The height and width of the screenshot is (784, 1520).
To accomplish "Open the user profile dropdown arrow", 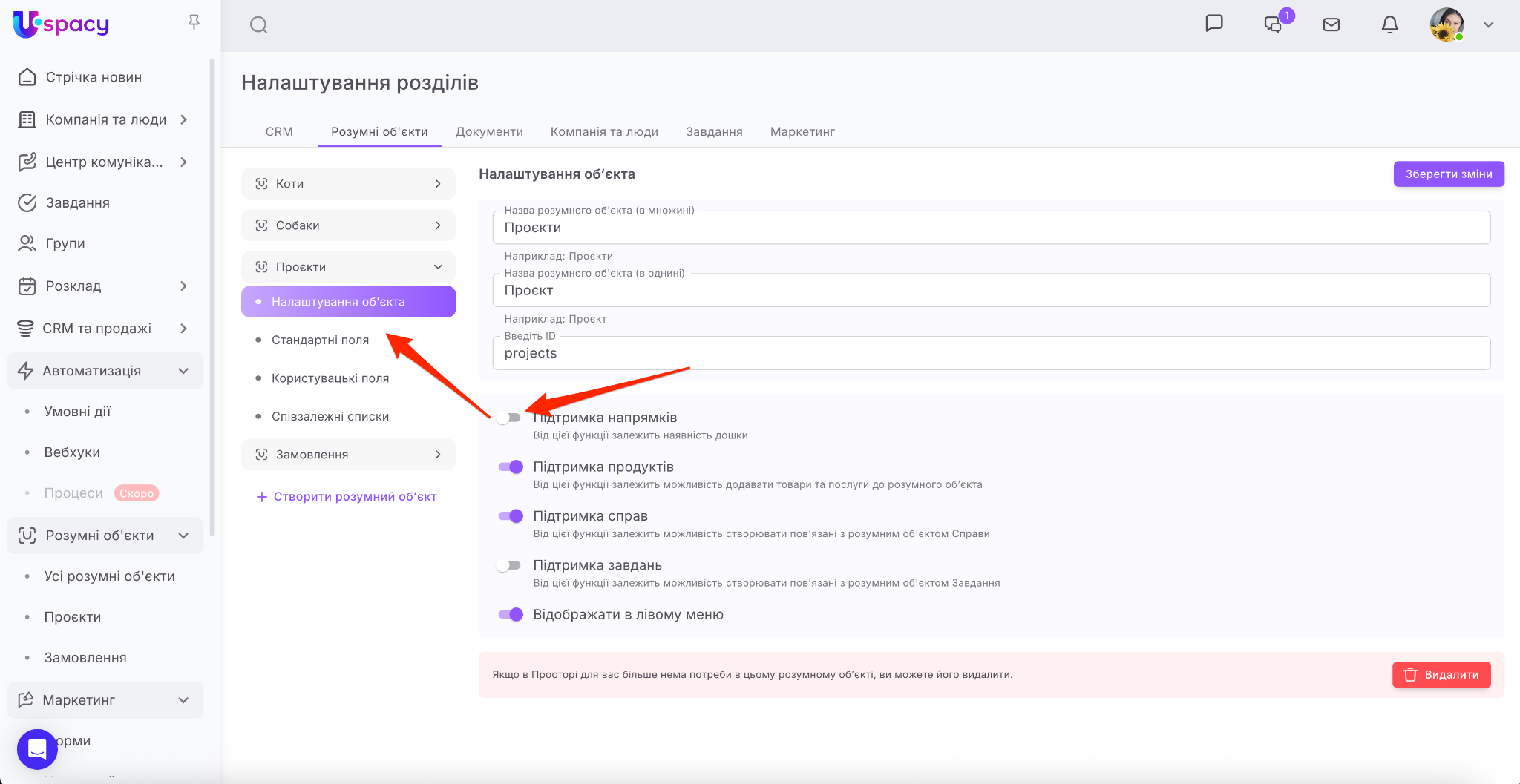I will click(1488, 24).
